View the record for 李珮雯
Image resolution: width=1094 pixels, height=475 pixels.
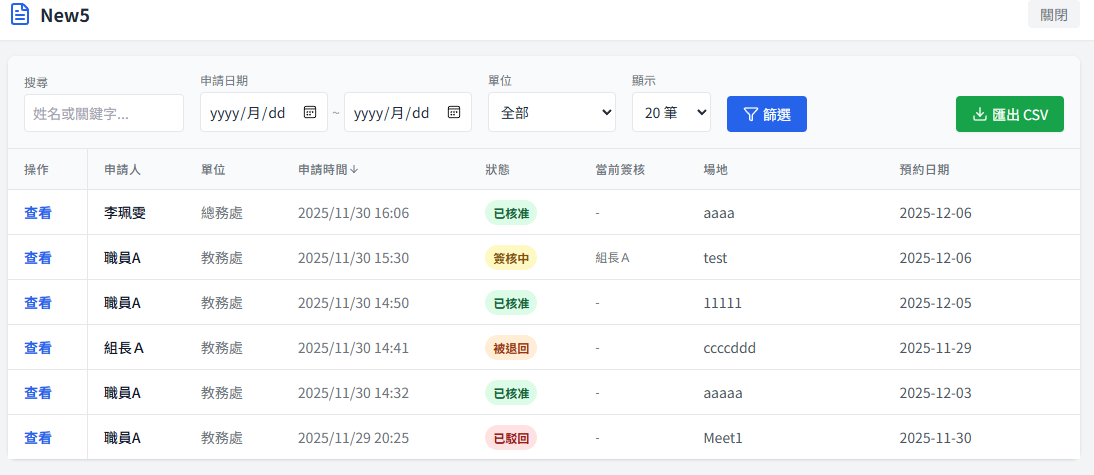38,213
